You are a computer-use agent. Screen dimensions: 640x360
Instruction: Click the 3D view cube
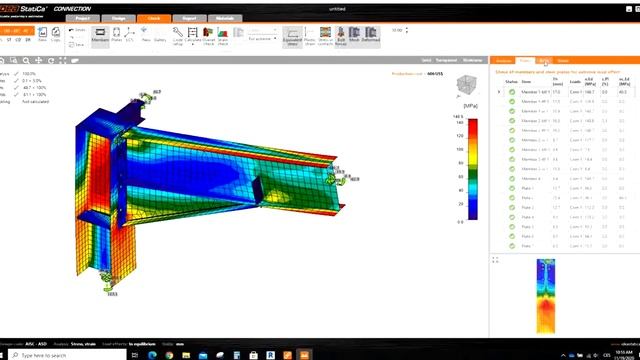466,85
